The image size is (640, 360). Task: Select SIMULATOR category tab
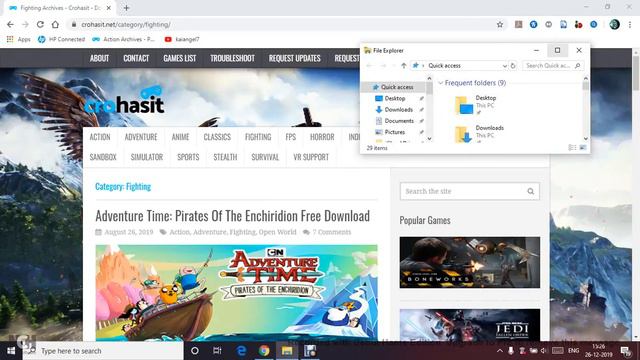pos(147,157)
